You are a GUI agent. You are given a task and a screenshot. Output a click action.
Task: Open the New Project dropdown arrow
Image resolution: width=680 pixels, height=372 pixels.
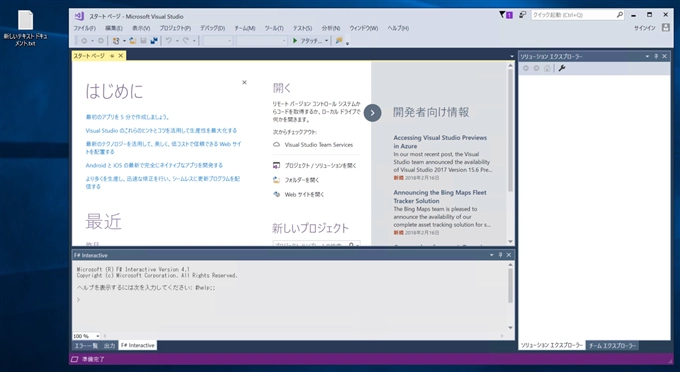point(124,41)
